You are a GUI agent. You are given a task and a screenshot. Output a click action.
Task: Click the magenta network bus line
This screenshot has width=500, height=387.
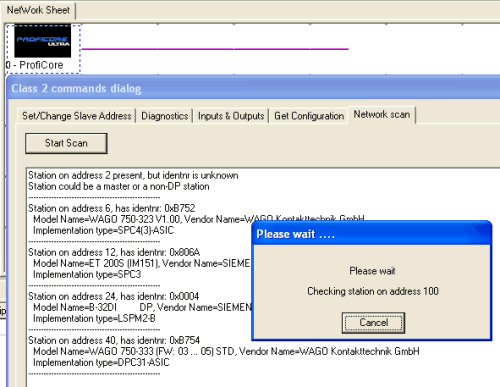215,49
